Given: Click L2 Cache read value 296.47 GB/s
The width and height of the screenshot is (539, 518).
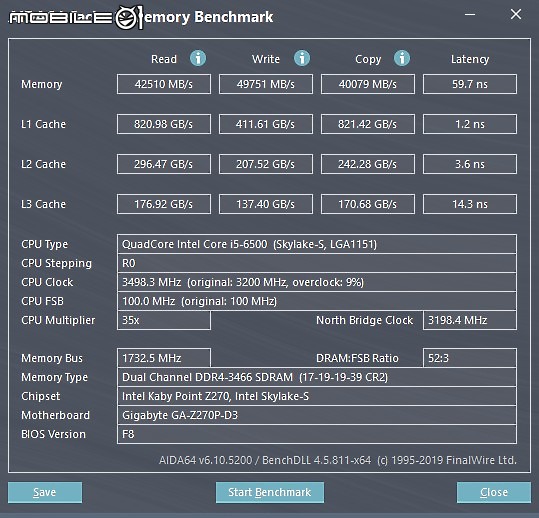Looking at the screenshot, I should click(164, 164).
